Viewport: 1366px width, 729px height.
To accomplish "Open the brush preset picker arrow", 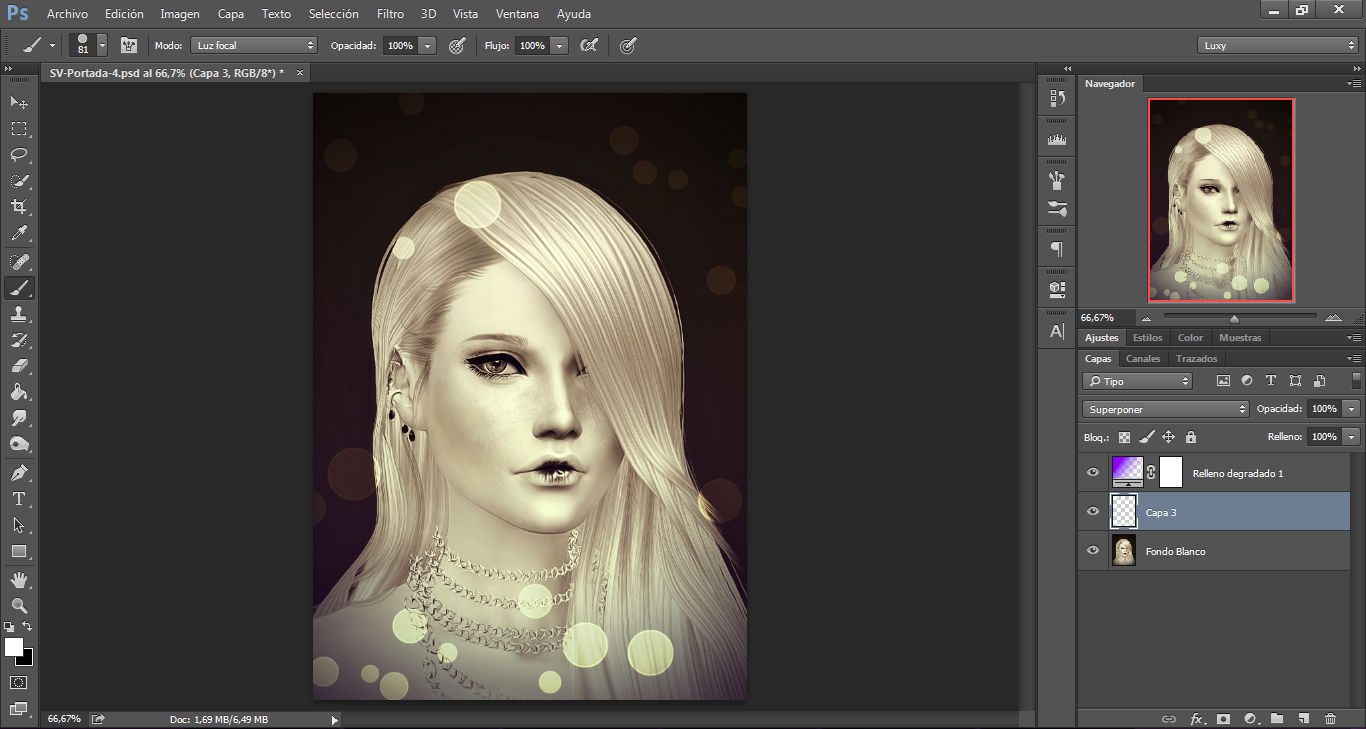I will 101,45.
